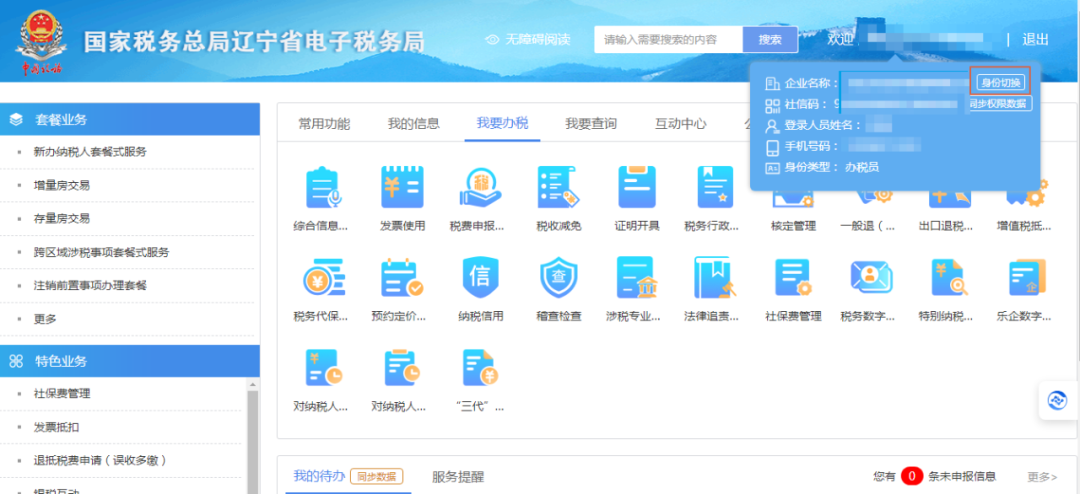Click the 同步权限数据 button
The width and height of the screenshot is (1080, 494).
(x=999, y=104)
